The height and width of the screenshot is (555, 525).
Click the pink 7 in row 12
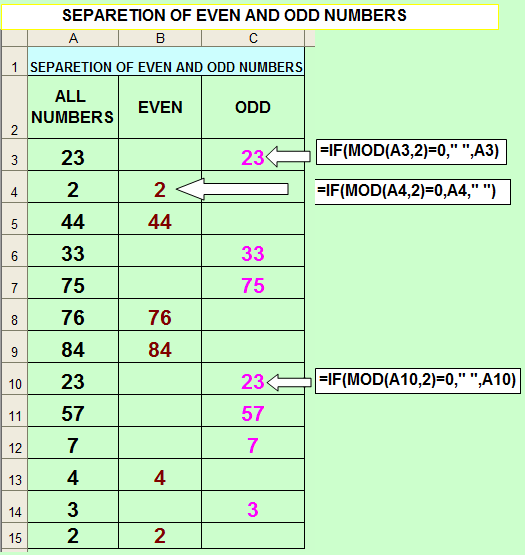253,446
